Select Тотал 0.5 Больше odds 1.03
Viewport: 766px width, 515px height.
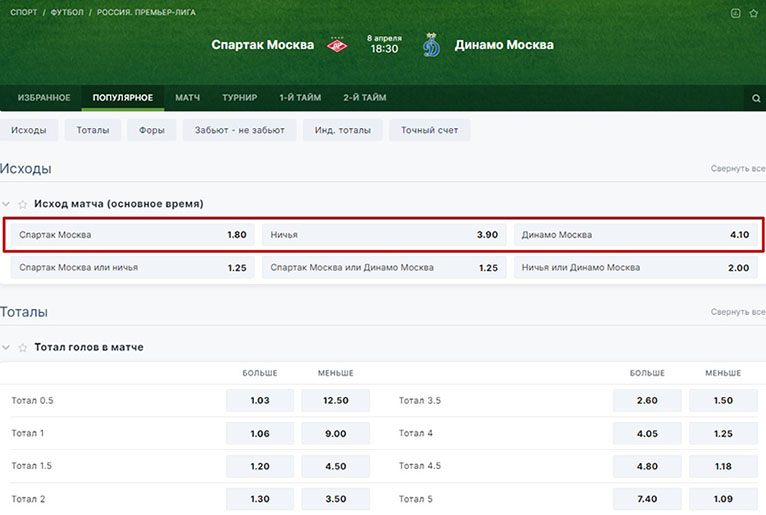(x=260, y=401)
